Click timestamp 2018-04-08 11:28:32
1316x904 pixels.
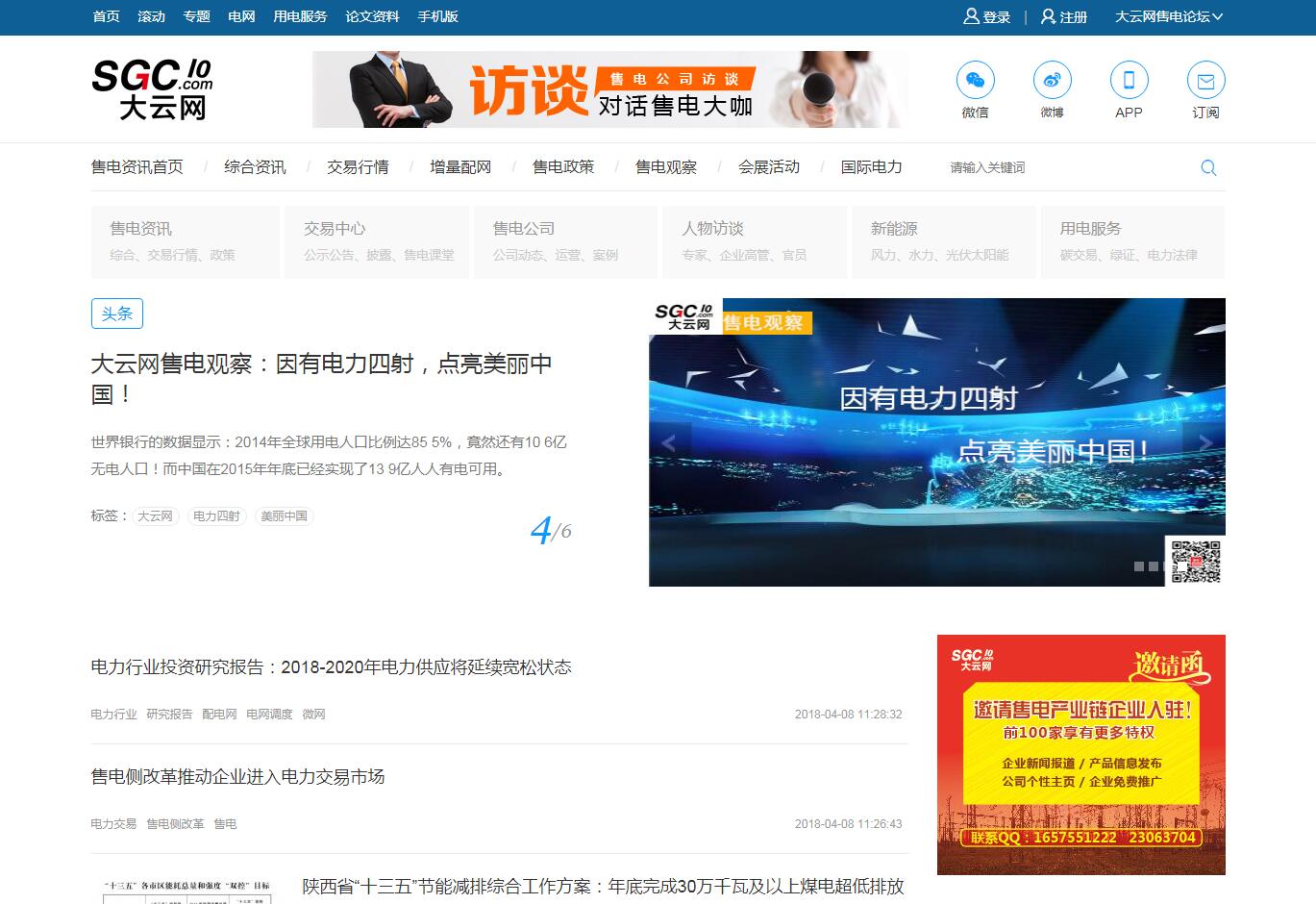[x=849, y=715]
